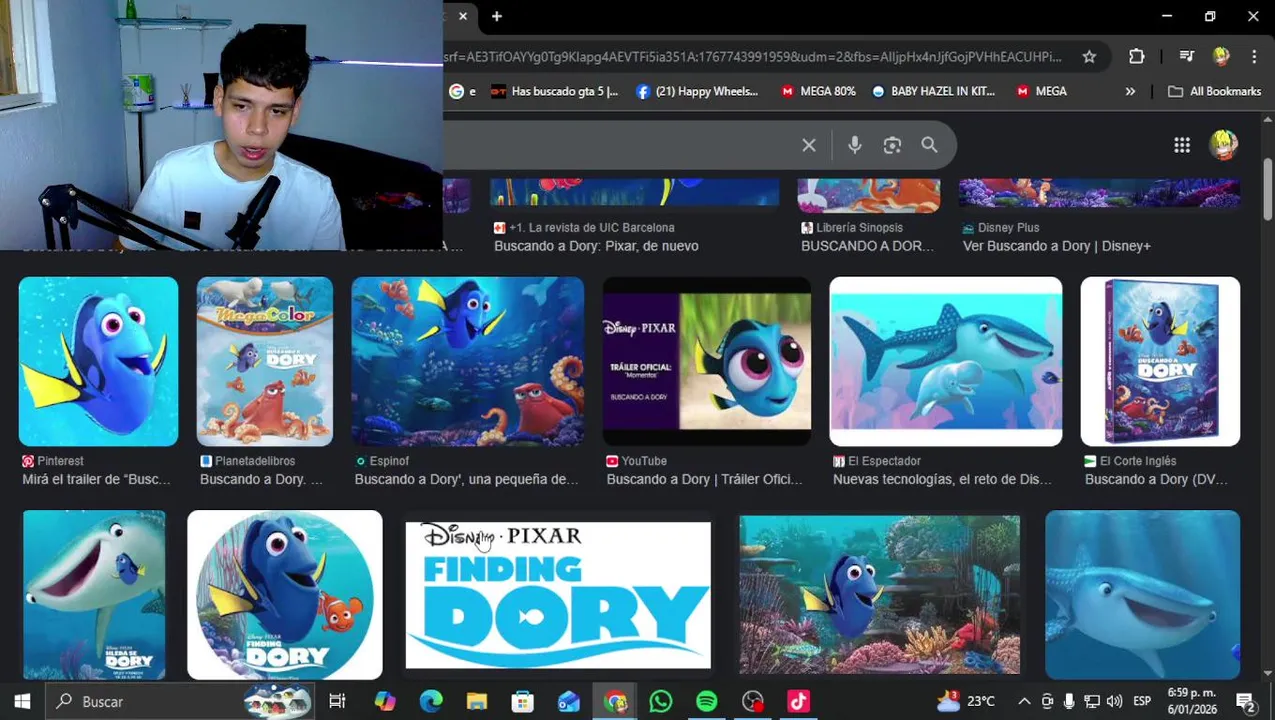This screenshot has width=1275, height=720.
Task: Open the Pinterest Dory image result
Action: (x=98, y=361)
